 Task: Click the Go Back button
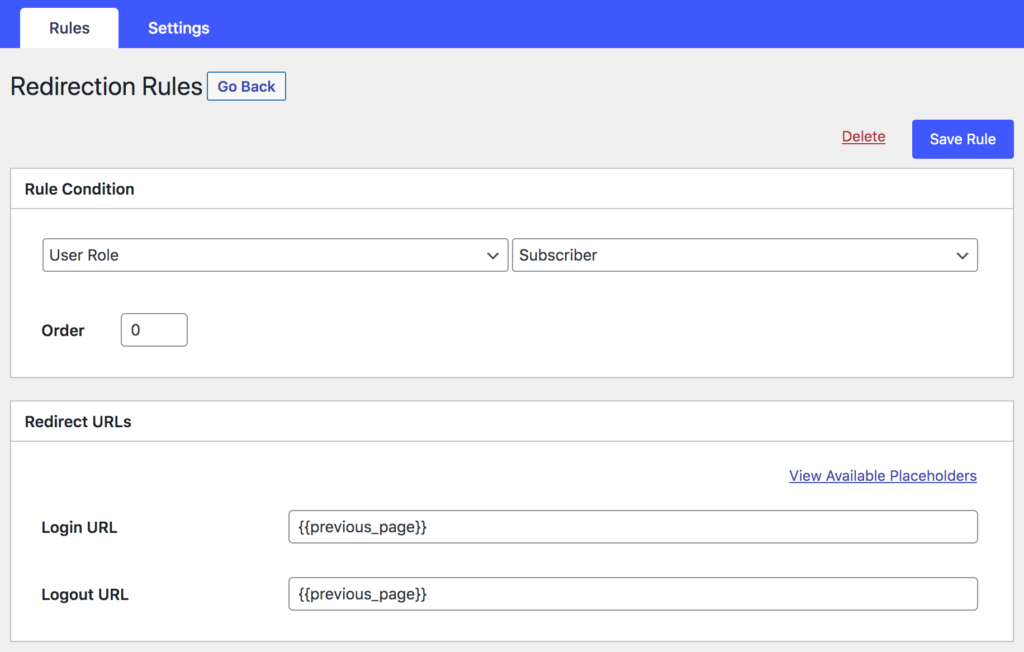coord(246,86)
